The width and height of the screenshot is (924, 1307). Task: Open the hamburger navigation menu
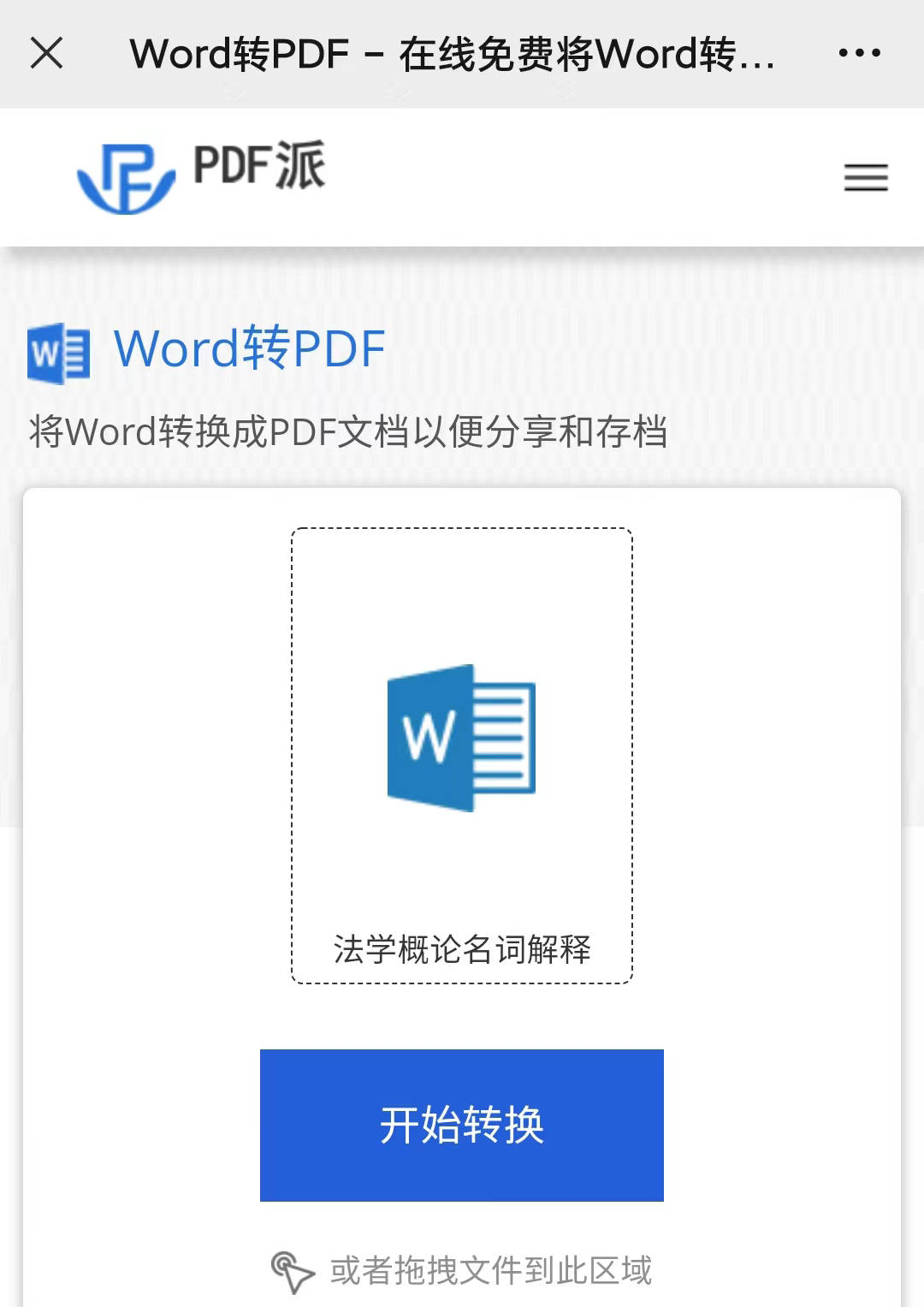(x=866, y=177)
